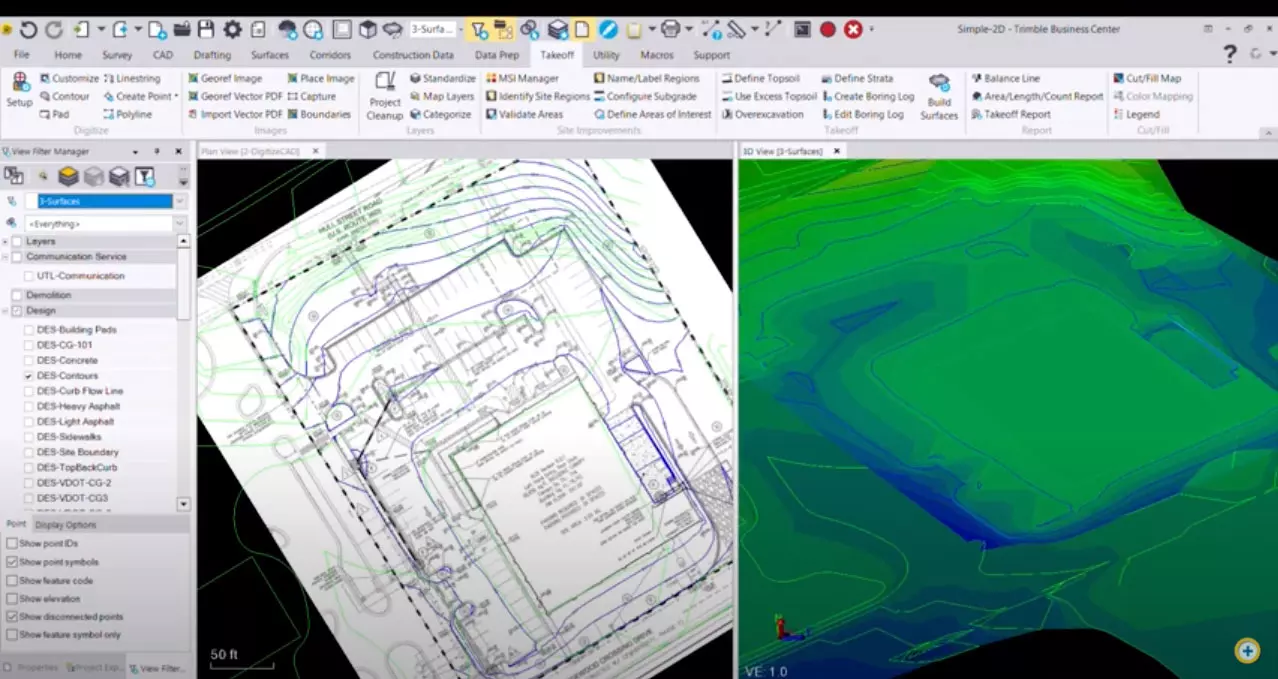
Task: Open the Project Explorer panel
Action: tap(95, 667)
